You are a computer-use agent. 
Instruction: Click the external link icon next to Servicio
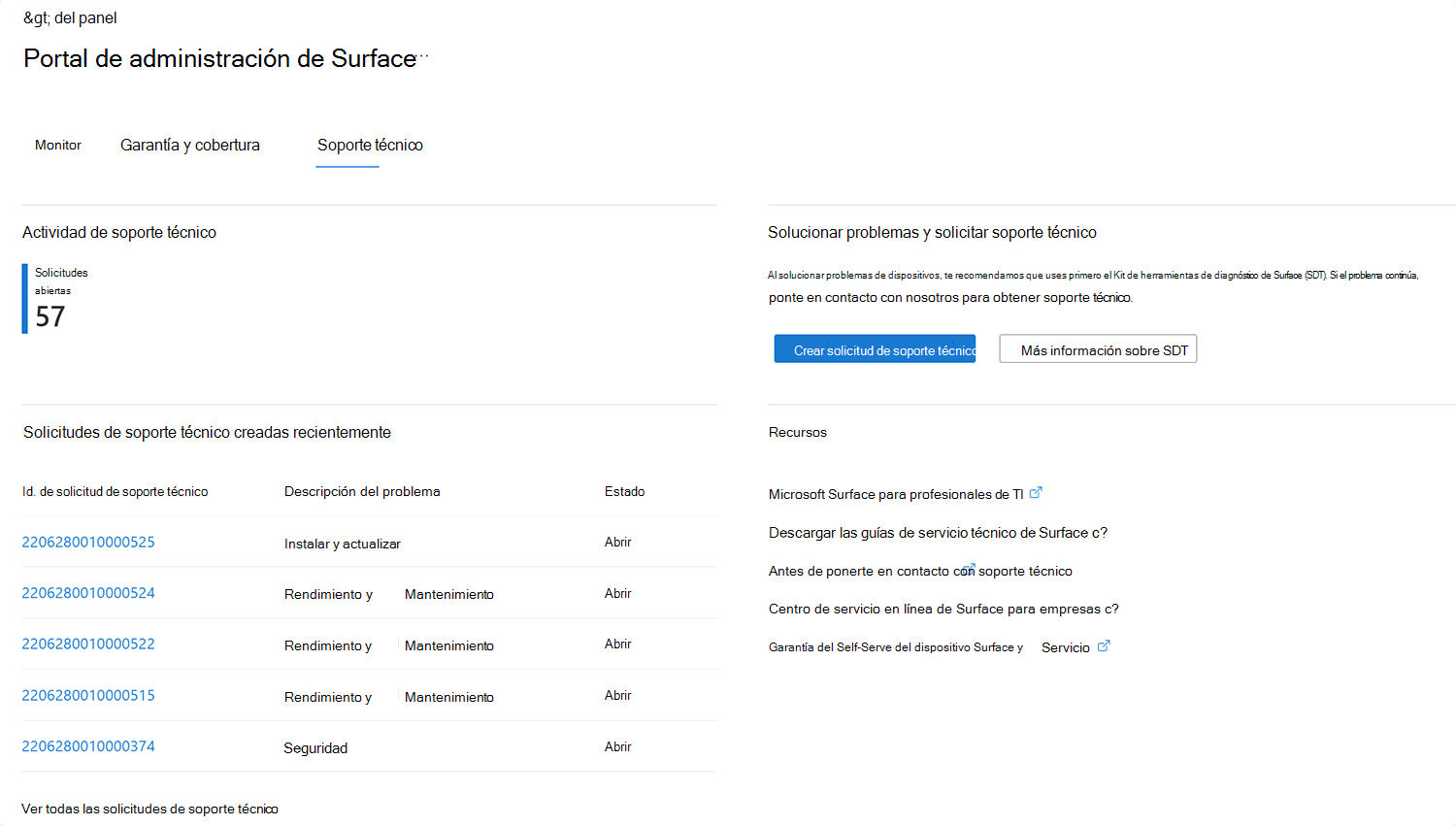pos(1103,645)
